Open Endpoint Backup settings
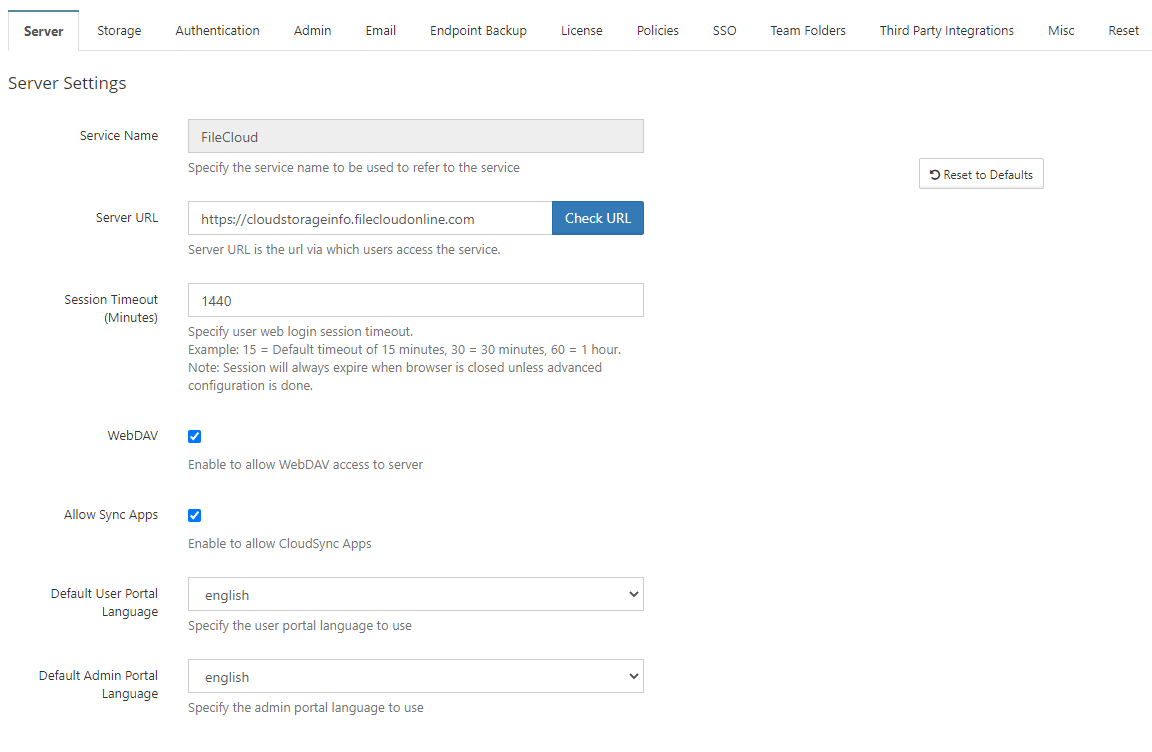This screenshot has height=752, width=1152. 478,30
